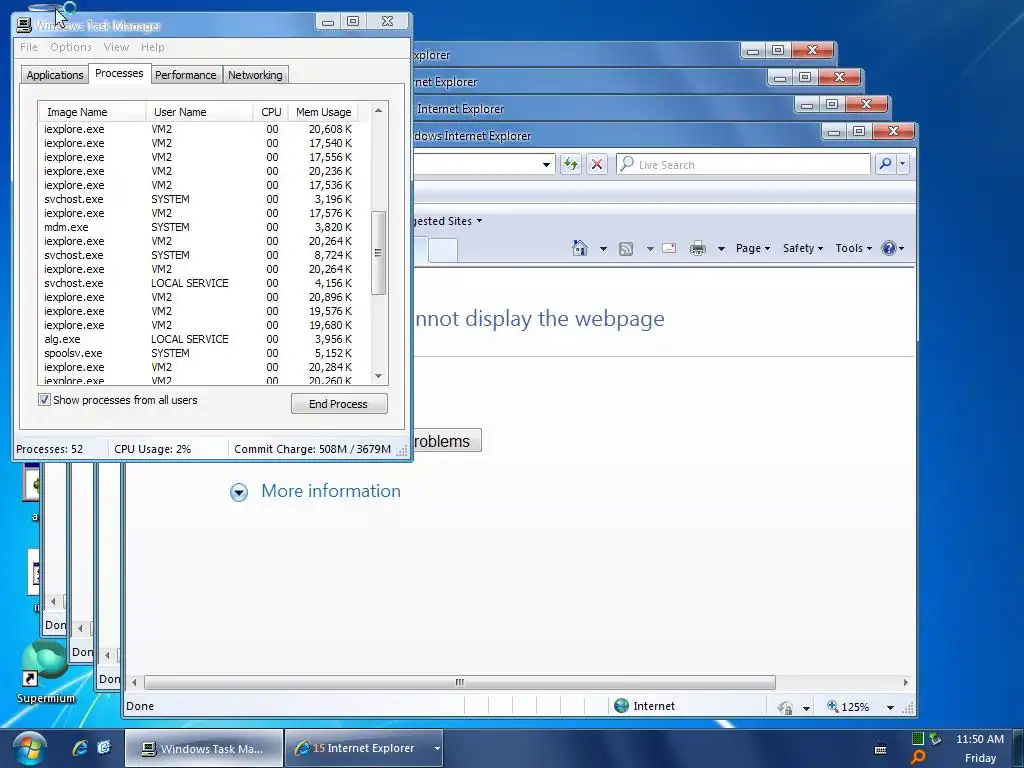
Task: Click the Windows Start orb
Action: [30, 748]
